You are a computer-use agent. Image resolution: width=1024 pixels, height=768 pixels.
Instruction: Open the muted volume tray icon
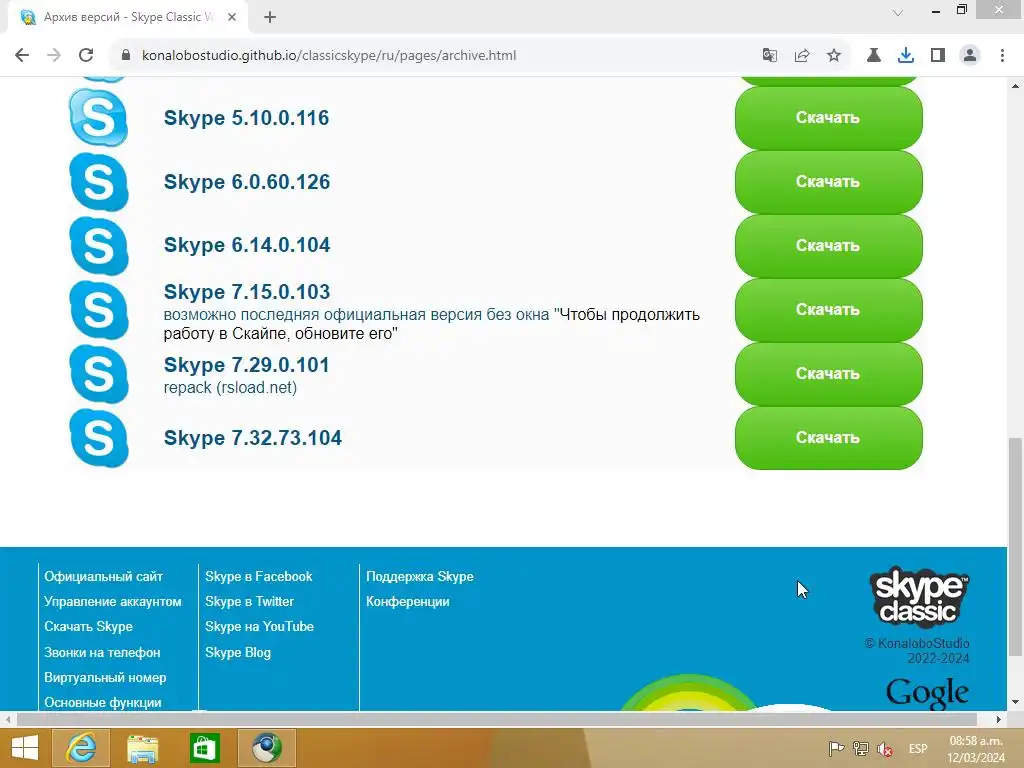click(885, 749)
